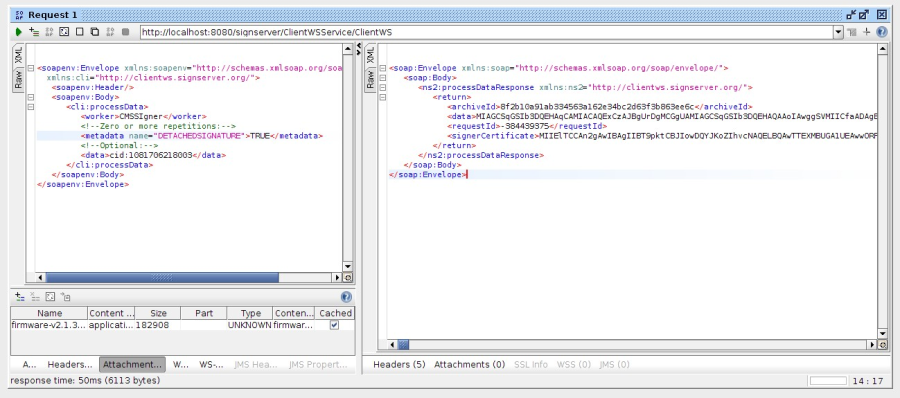
Task: Collapse soap:Envelope node in response
Action: (x=382, y=68)
